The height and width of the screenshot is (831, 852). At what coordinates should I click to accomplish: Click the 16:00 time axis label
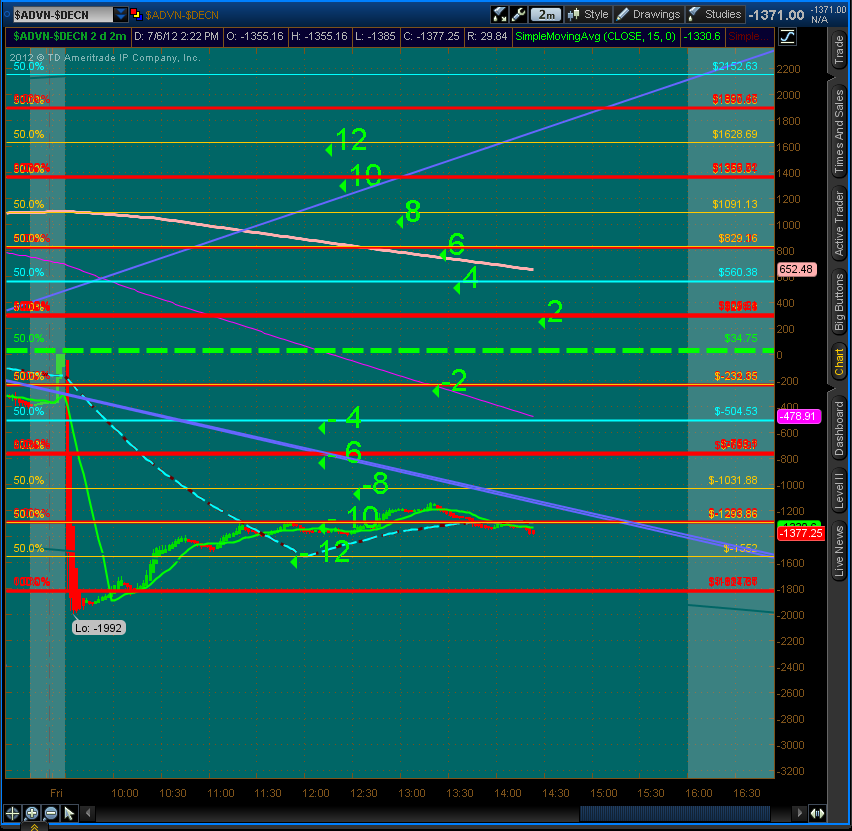[x=698, y=793]
